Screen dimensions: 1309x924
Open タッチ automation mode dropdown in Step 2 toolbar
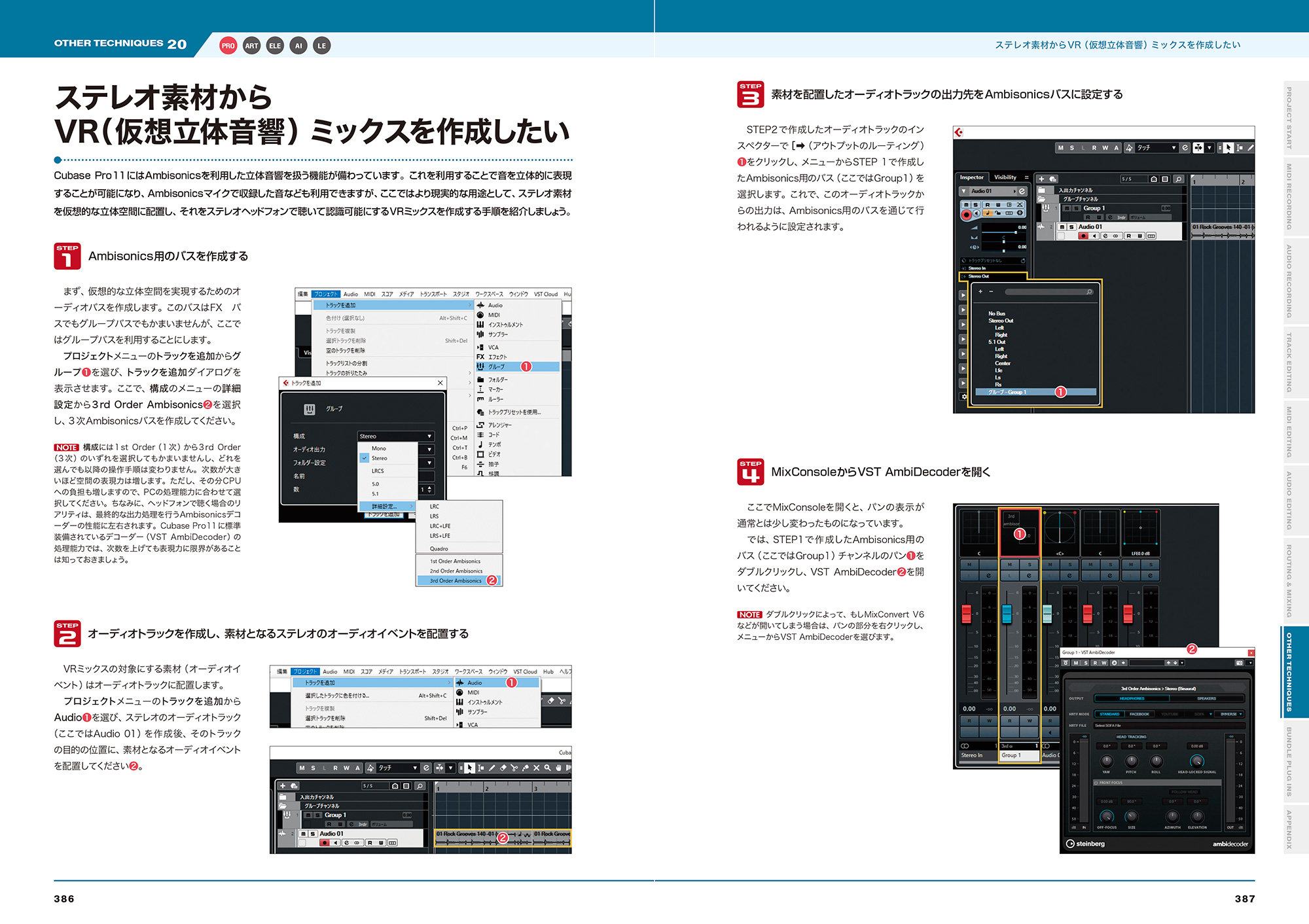coord(398,768)
